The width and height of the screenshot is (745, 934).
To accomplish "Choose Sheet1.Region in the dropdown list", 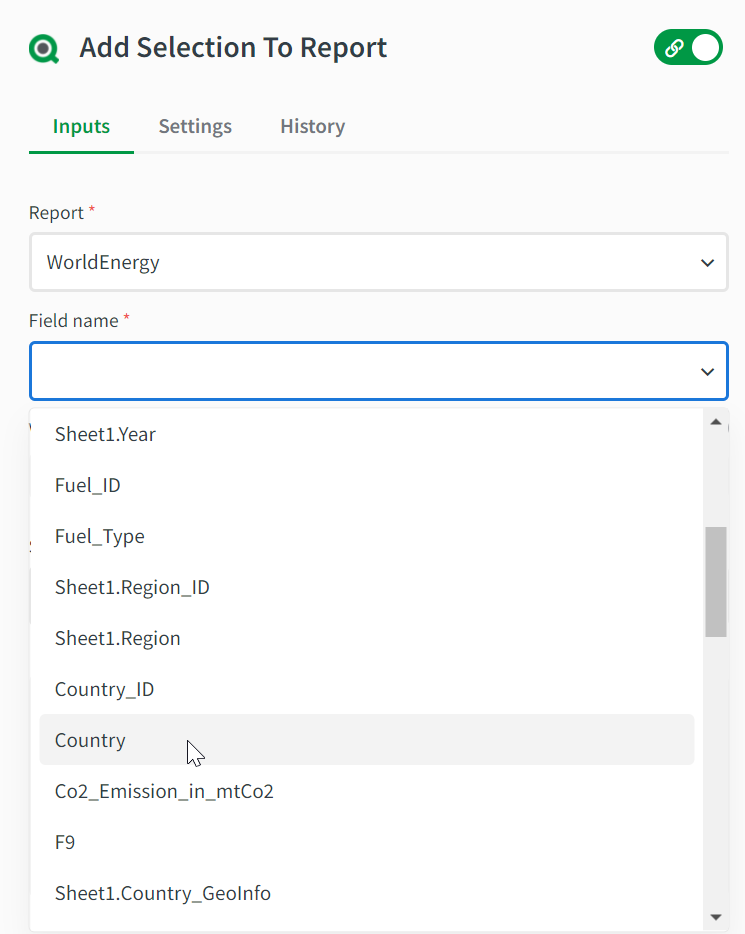I will point(118,638).
